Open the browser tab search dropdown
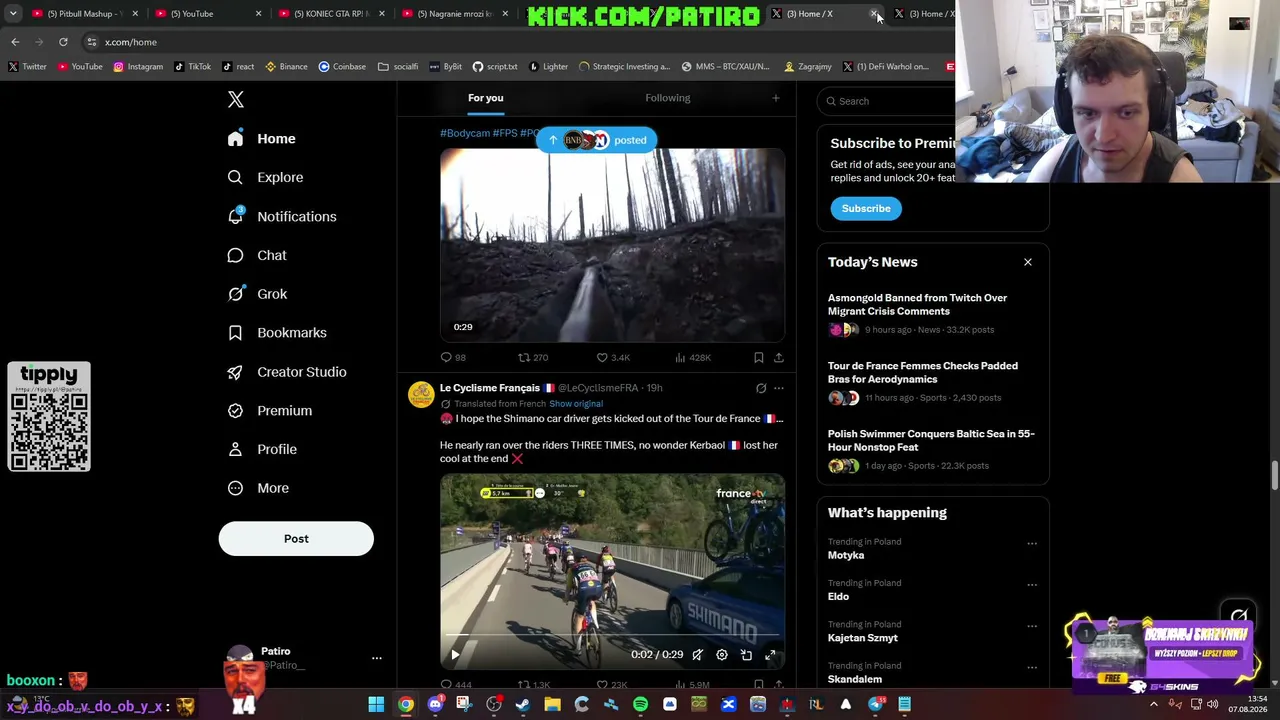Viewport: 1280px width, 720px height. point(13,14)
